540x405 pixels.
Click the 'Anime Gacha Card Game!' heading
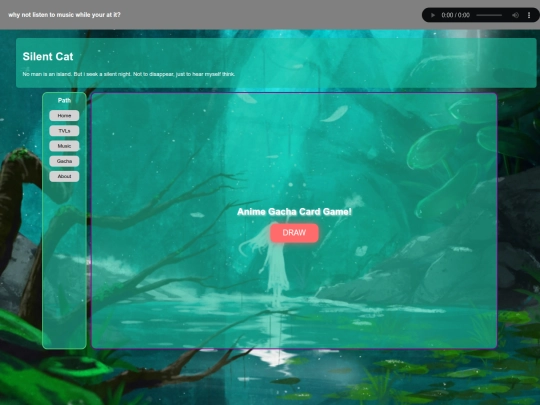pos(294,211)
